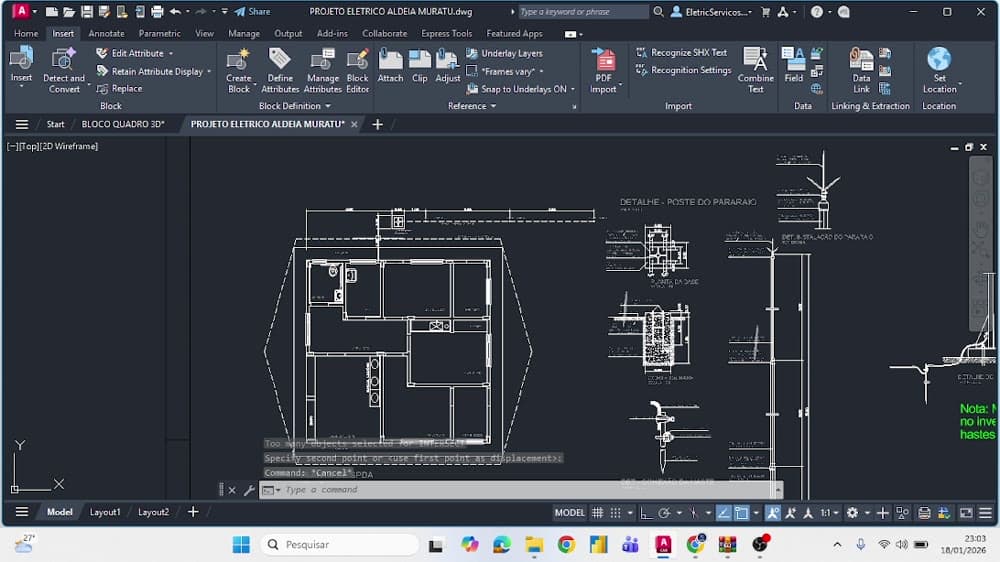
Task: Click Underlay Layers
Action: [x=504, y=54]
